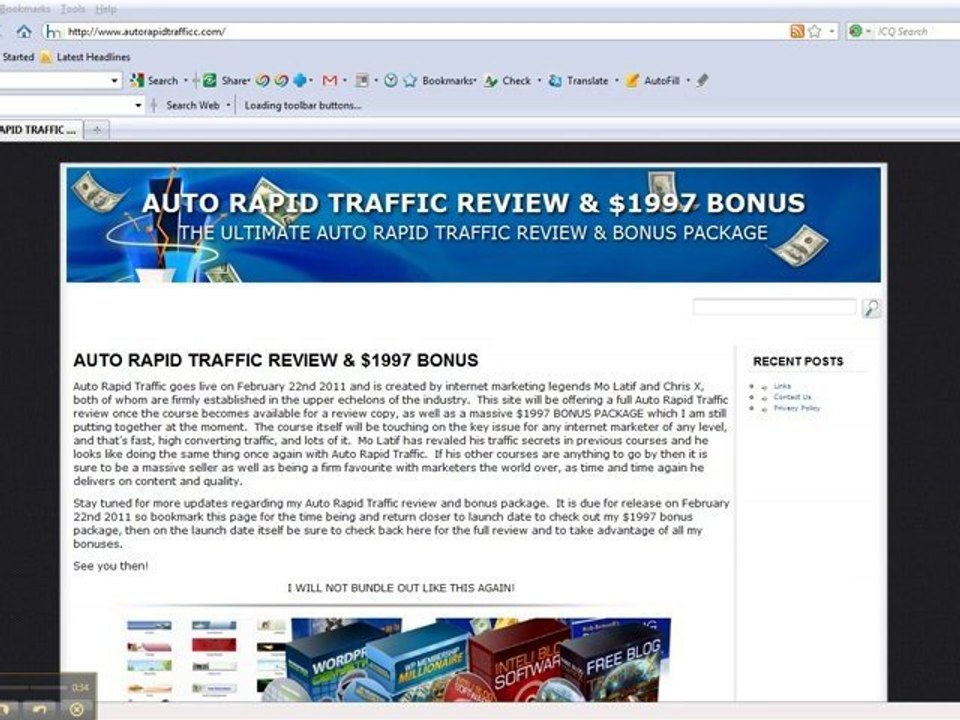The image size is (960, 720).
Task: Click the magnifier search button on page
Action: [x=871, y=307]
